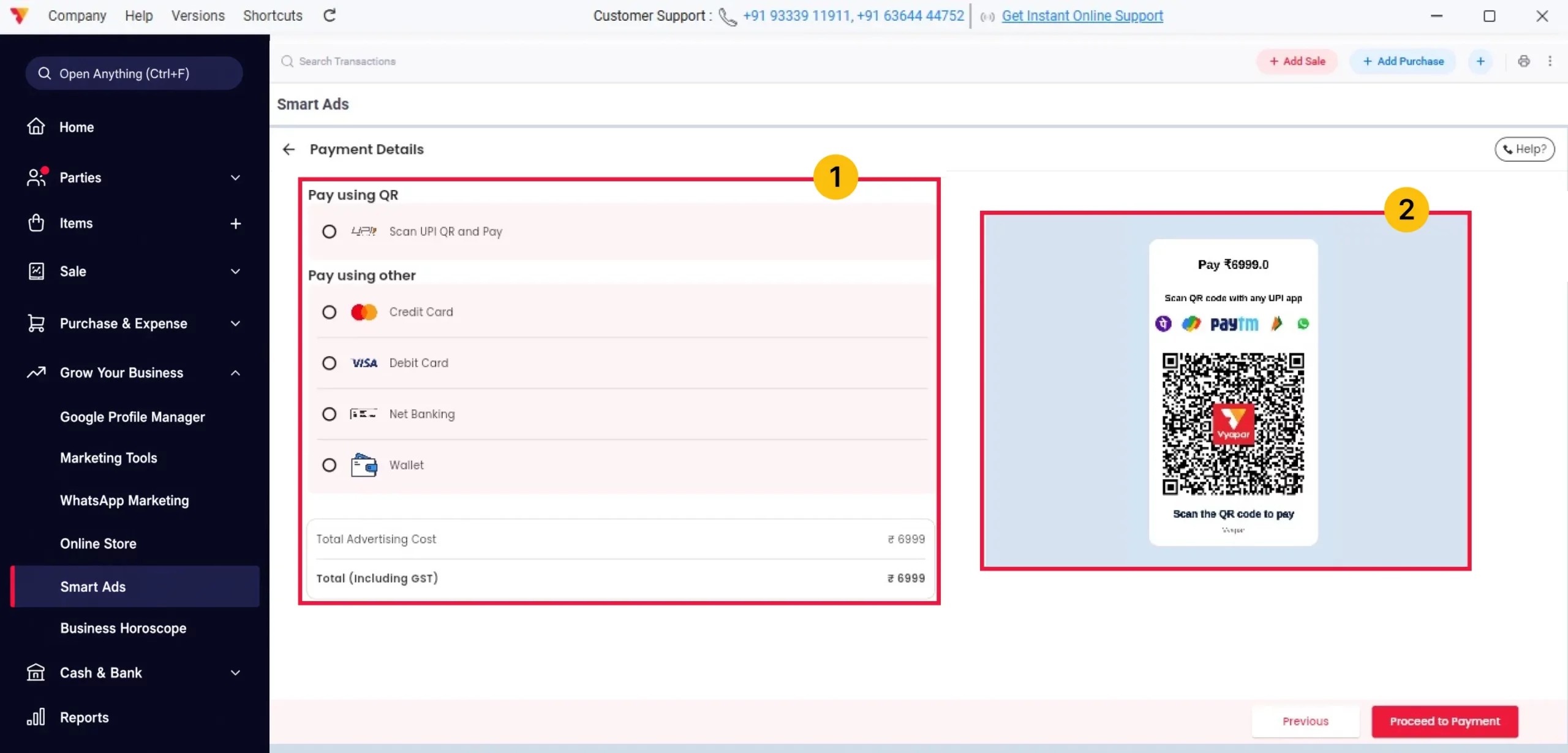Click the Grow Your Business trend icon
Image resolution: width=1568 pixels, height=753 pixels.
pyautogui.click(x=36, y=373)
